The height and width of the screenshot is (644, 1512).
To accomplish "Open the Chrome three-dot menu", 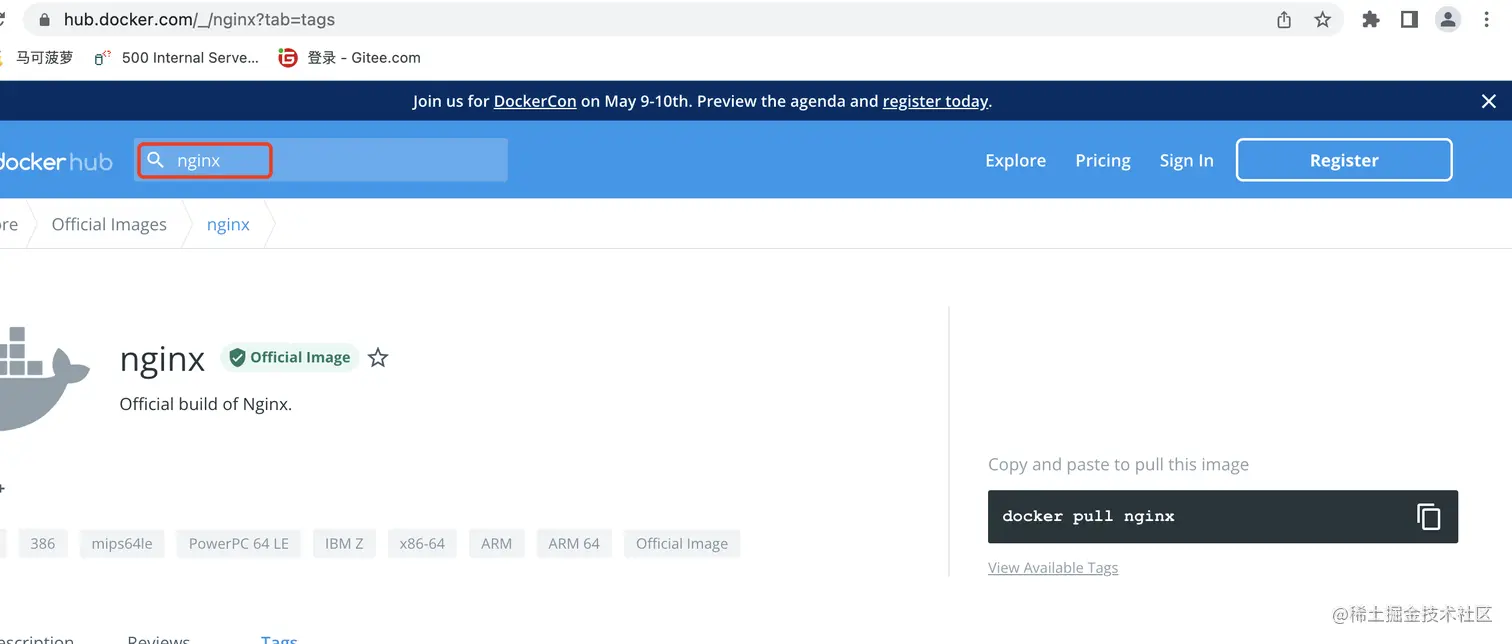I will 1486,20.
